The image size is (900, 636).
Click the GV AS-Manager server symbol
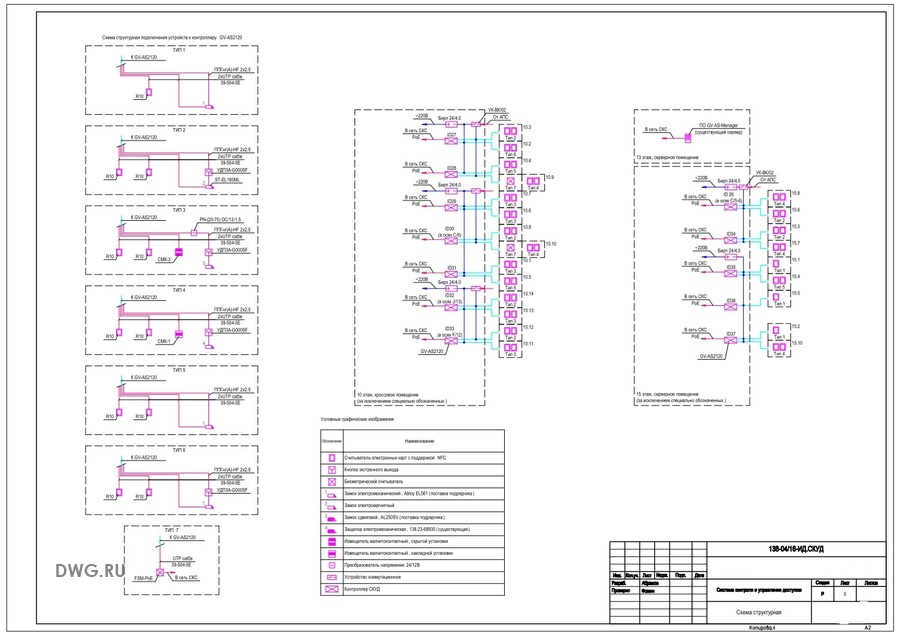(x=688, y=137)
